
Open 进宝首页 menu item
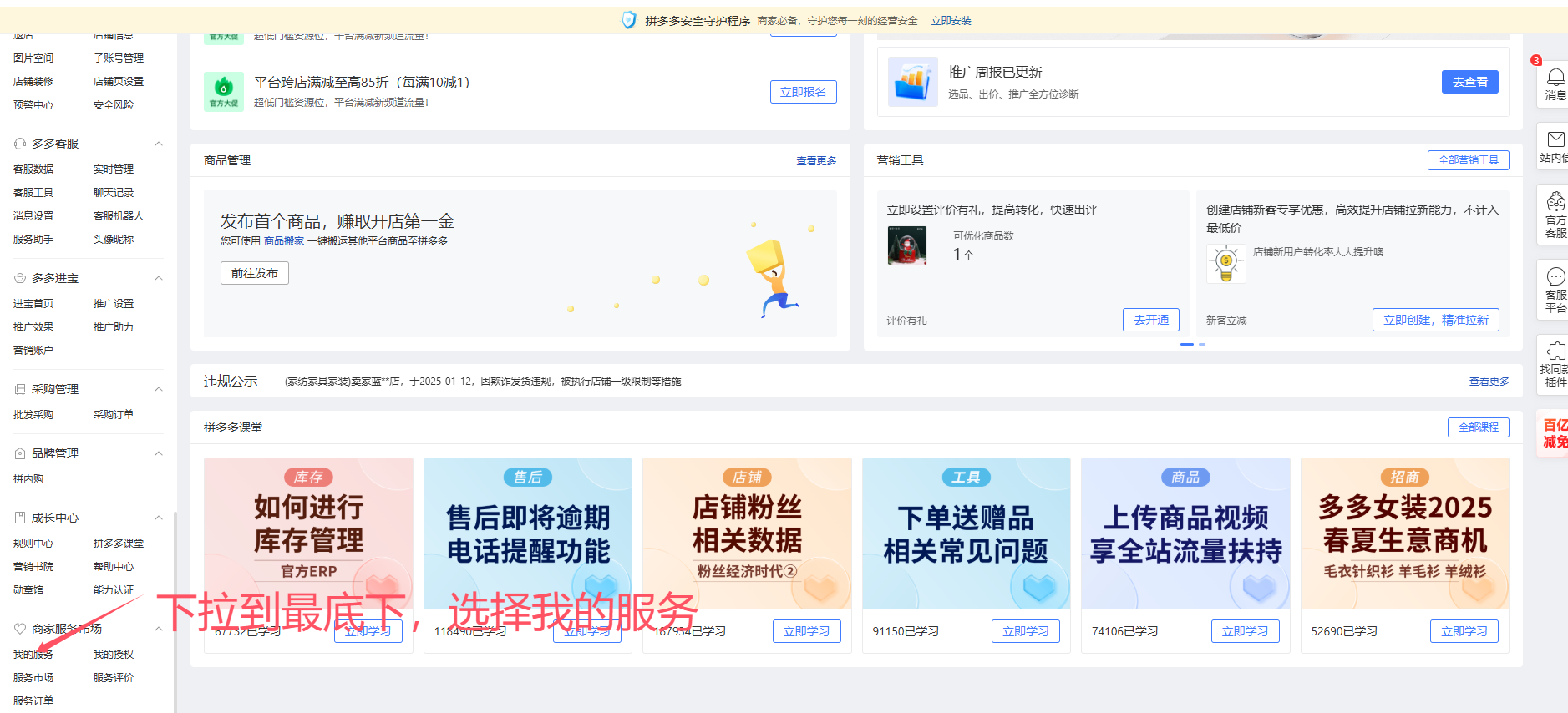click(33, 304)
